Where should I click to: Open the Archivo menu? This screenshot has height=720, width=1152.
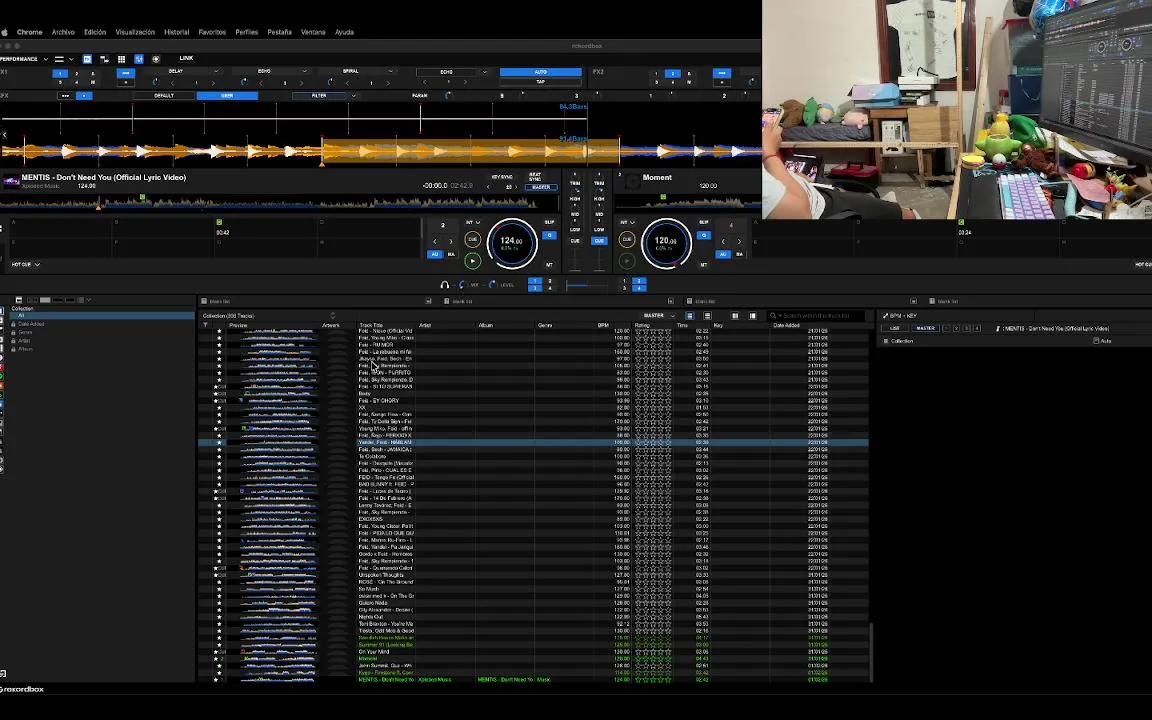[x=63, y=32]
